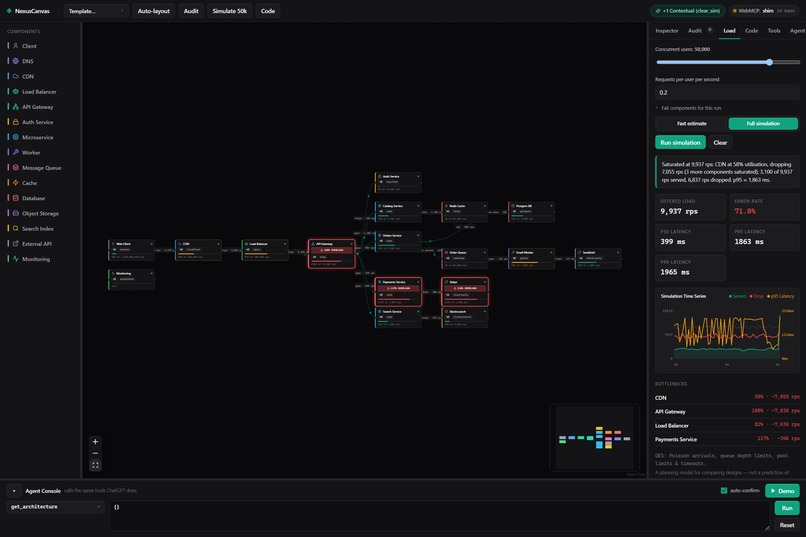Click the Web Client node icon
Image resolution: width=806 pixels, height=537 pixels.
pos(113,244)
